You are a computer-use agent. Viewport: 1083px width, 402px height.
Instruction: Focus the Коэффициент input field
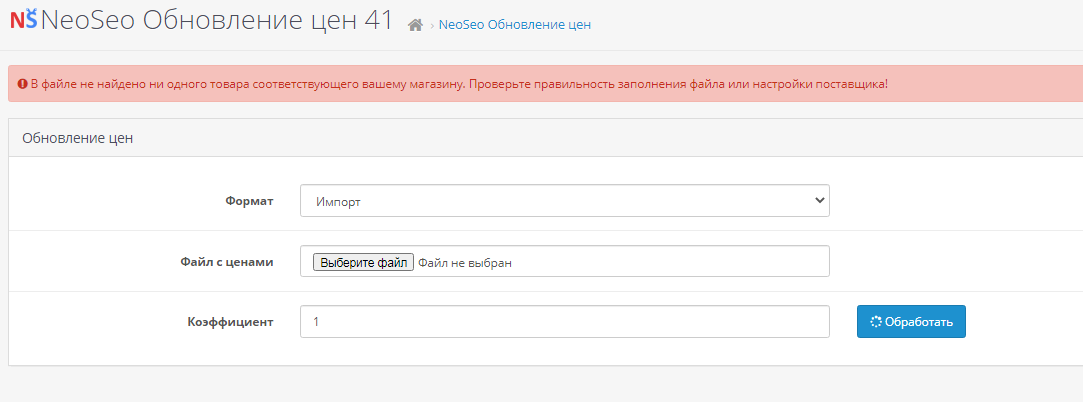coord(564,322)
